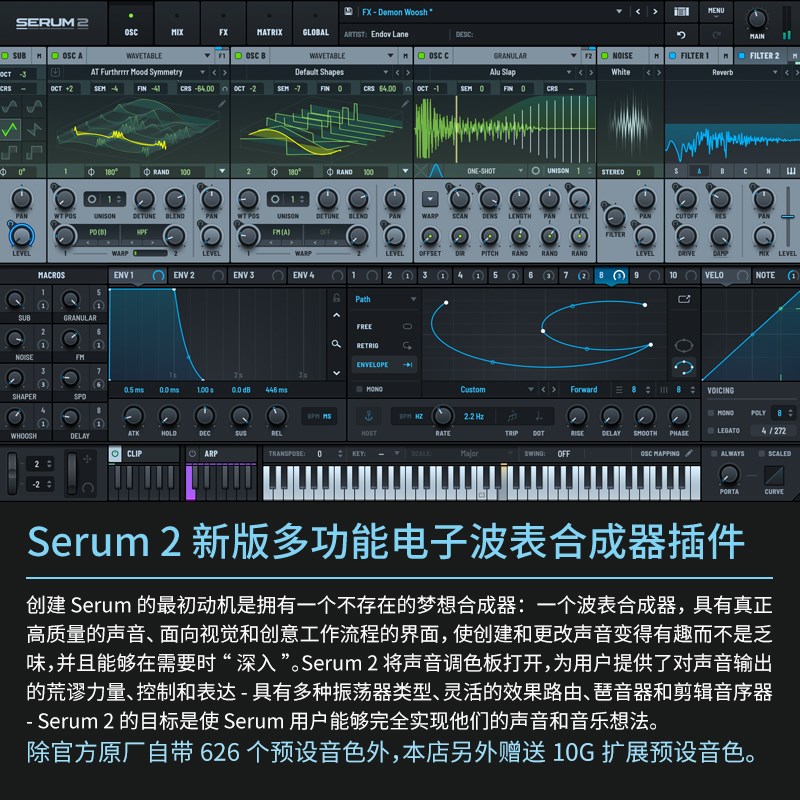Click the portamento CURVE box
The height and width of the screenshot is (800, 800).
[773, 476]
